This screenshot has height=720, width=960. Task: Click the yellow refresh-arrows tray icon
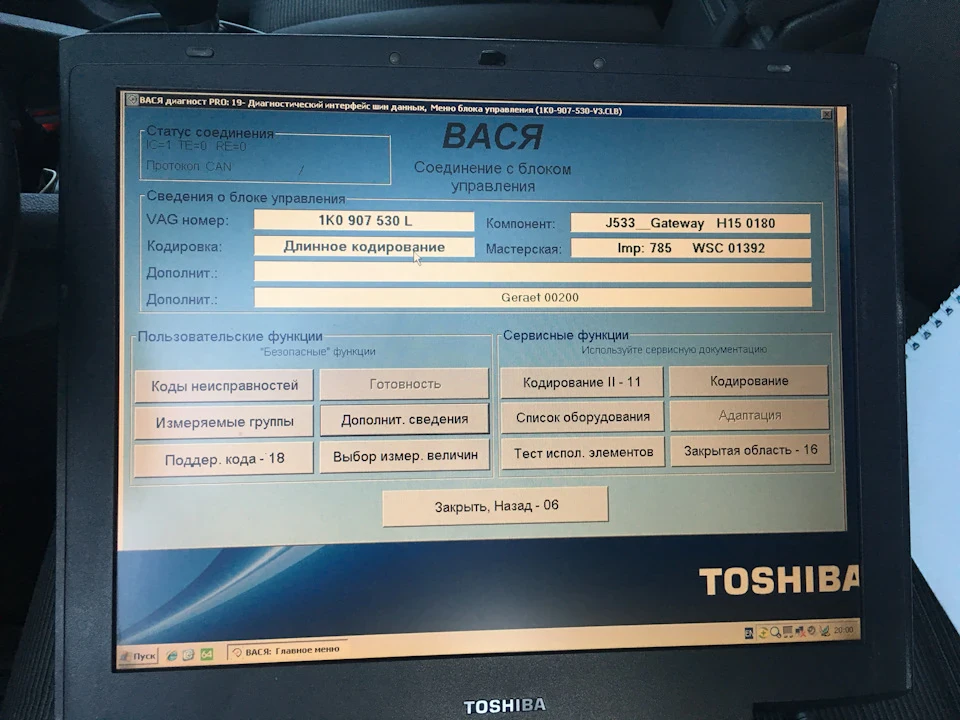point(763,634)
